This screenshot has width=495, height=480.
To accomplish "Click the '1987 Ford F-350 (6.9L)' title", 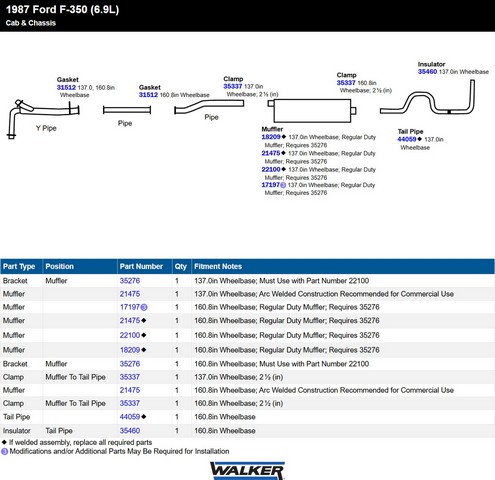I will [x=62, y=10].
